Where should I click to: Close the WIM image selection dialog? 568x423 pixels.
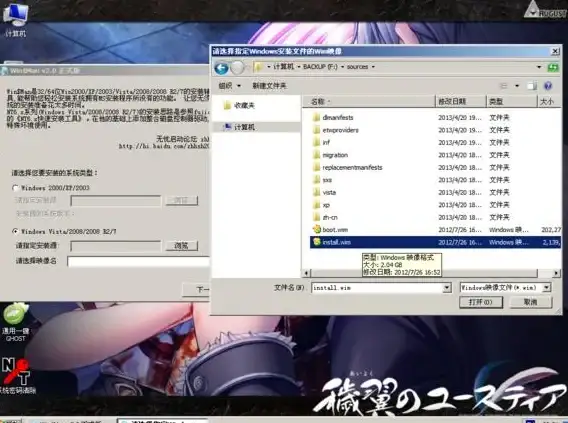click(555, 51)
